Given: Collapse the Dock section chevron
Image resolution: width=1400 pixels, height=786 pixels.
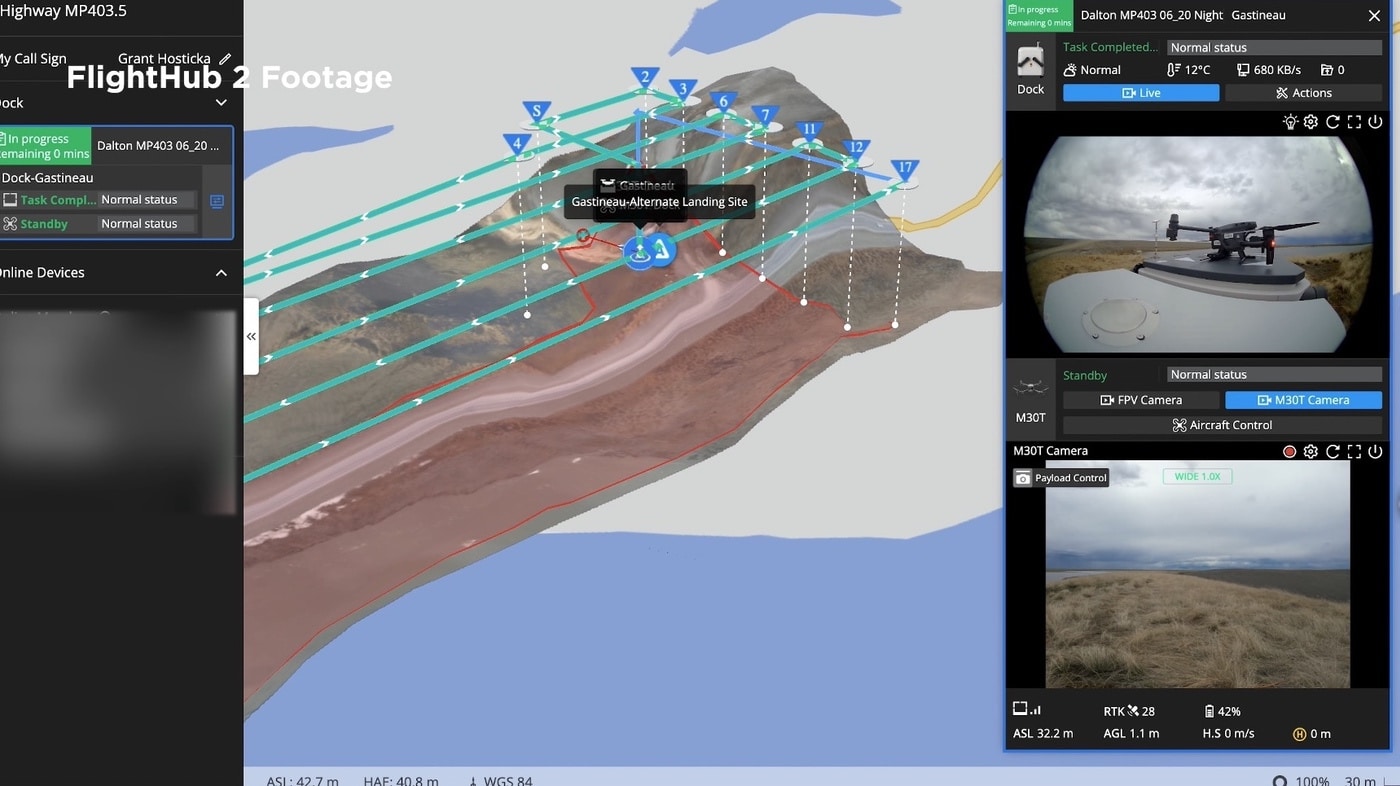Looking at the screenshot, I should click(221, 102).
